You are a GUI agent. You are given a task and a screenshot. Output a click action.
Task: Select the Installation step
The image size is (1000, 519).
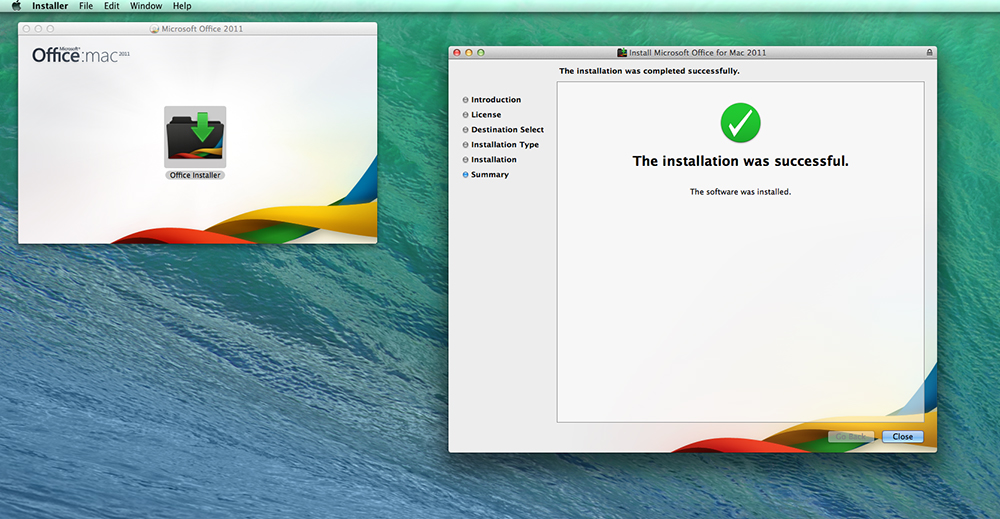pos(494,159)
